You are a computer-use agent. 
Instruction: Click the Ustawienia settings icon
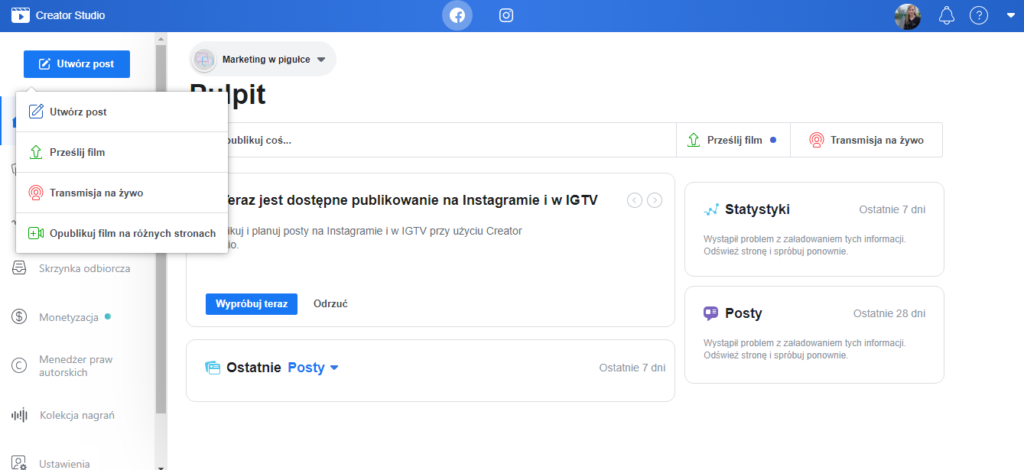click(x=19, y=463)
